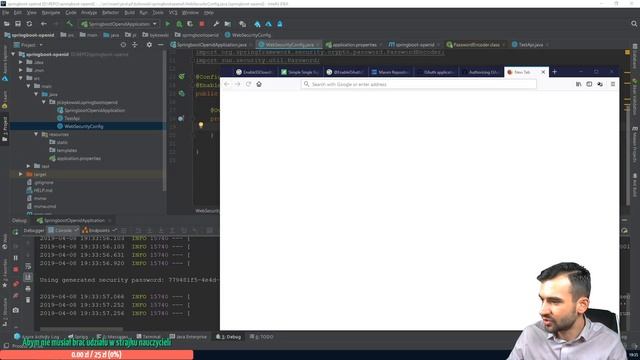Click the pause program icon in Debug panel

[x=16, y=258]
